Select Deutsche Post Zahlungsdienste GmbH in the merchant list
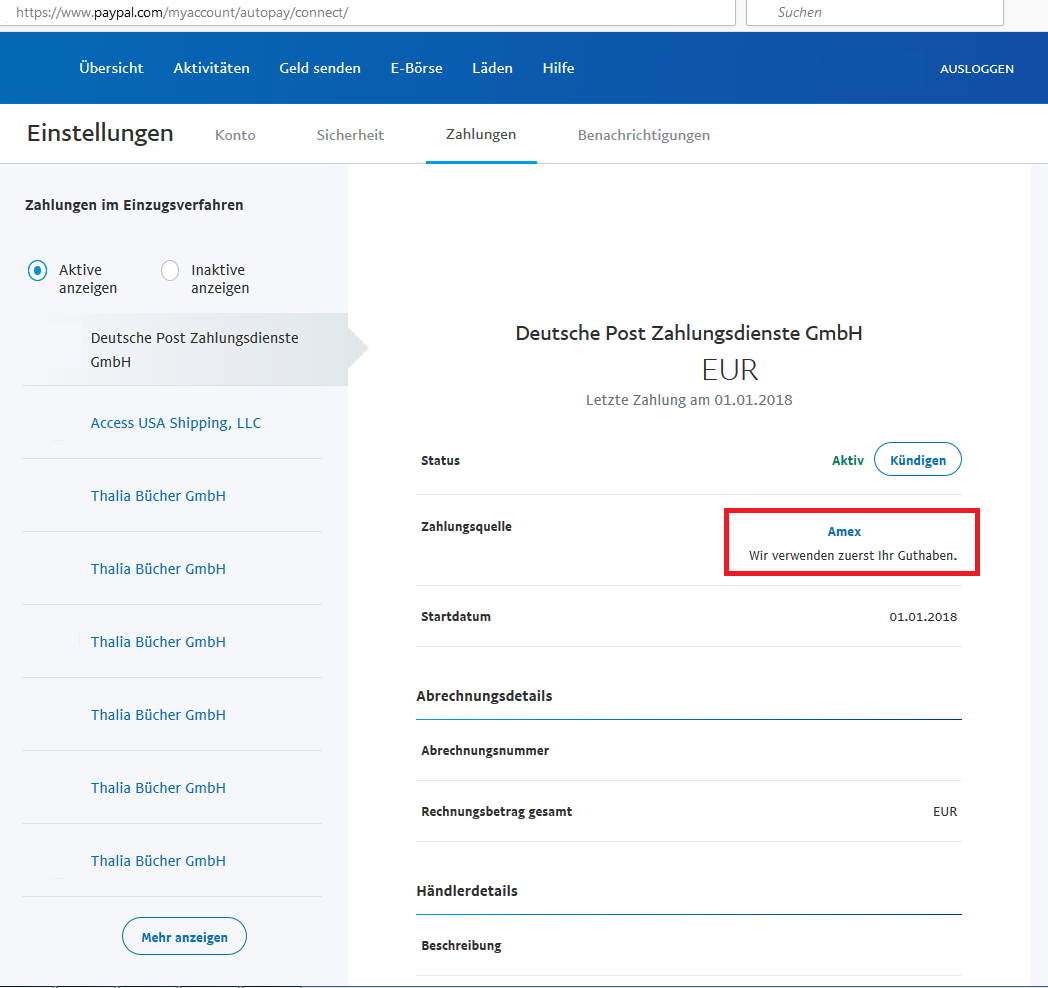Screen dimensions: 1048x988 point(185,350)
